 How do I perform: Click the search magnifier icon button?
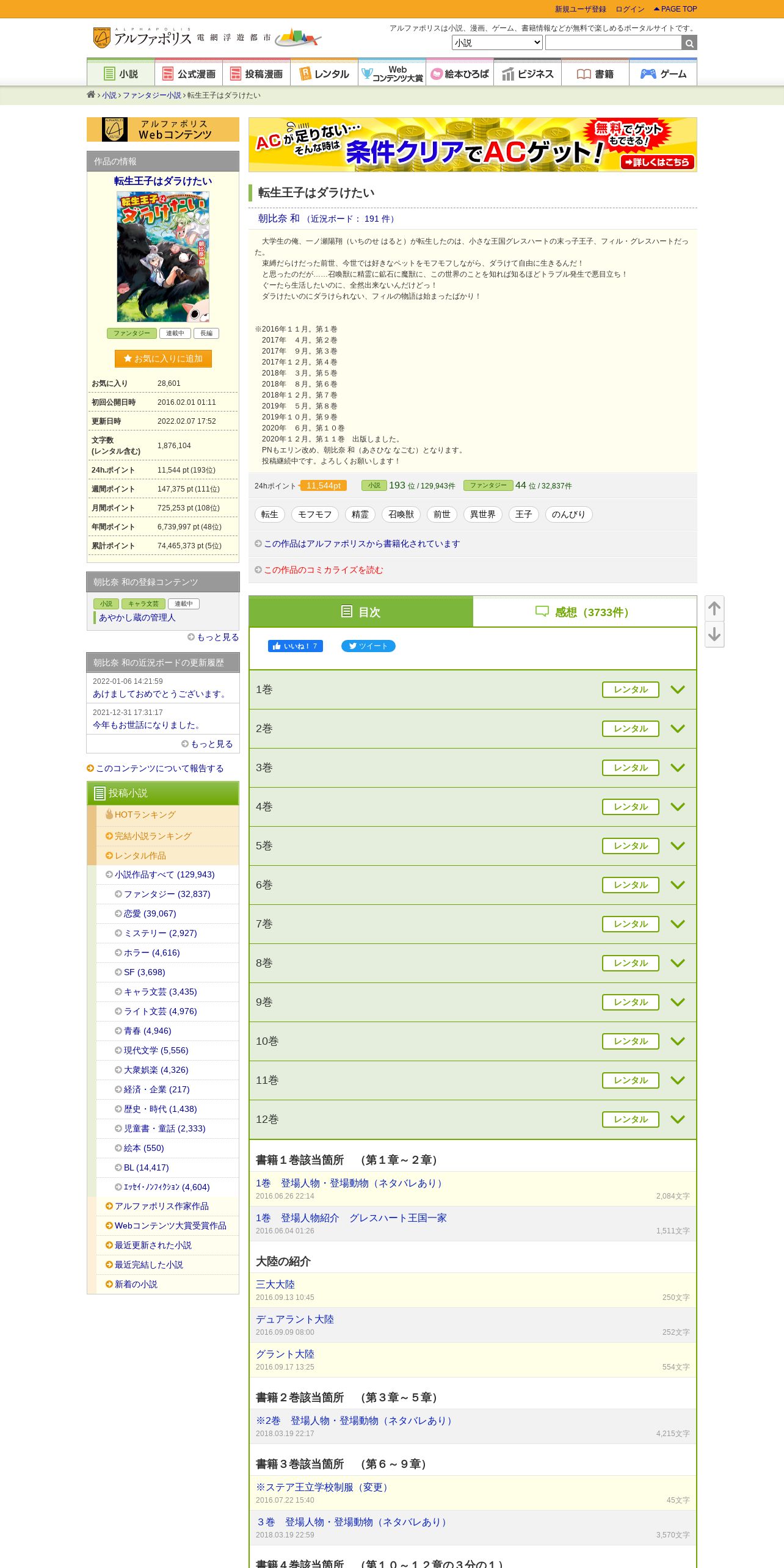point(689,43)
